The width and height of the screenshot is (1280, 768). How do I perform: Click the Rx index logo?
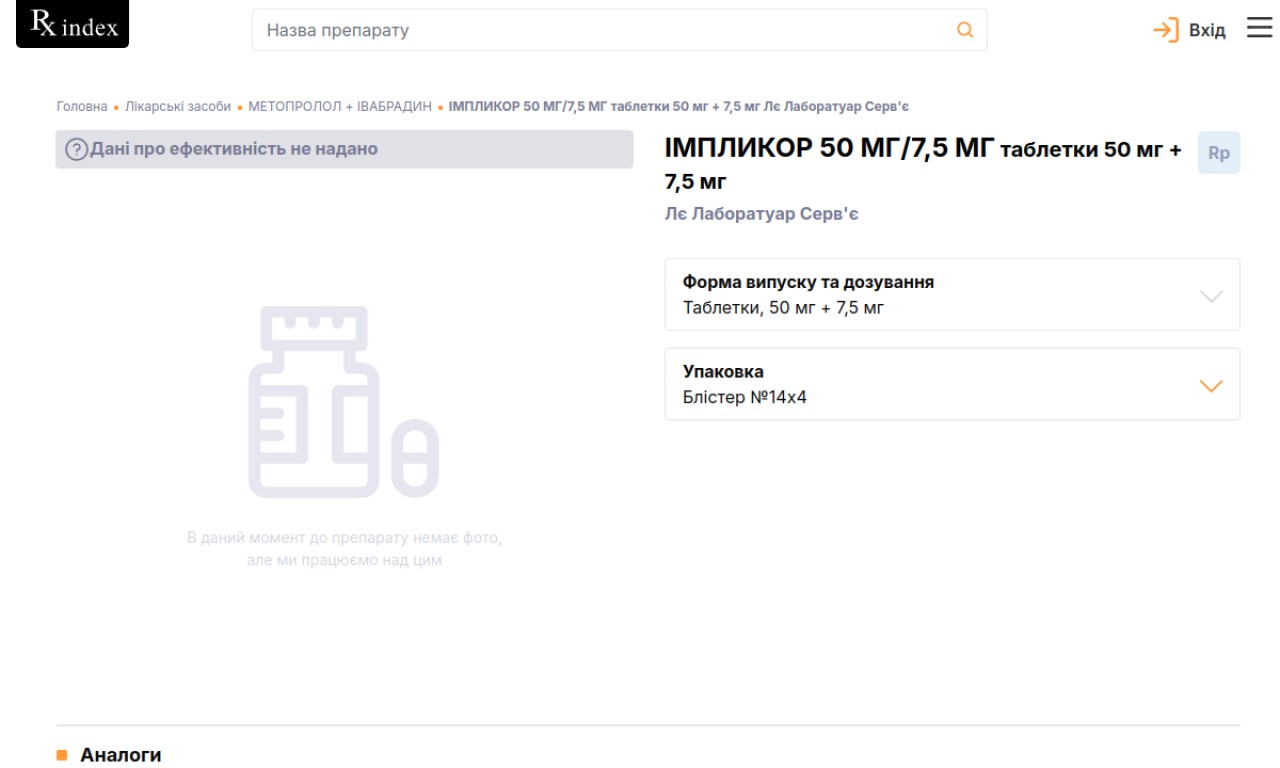tap(73, 25)
